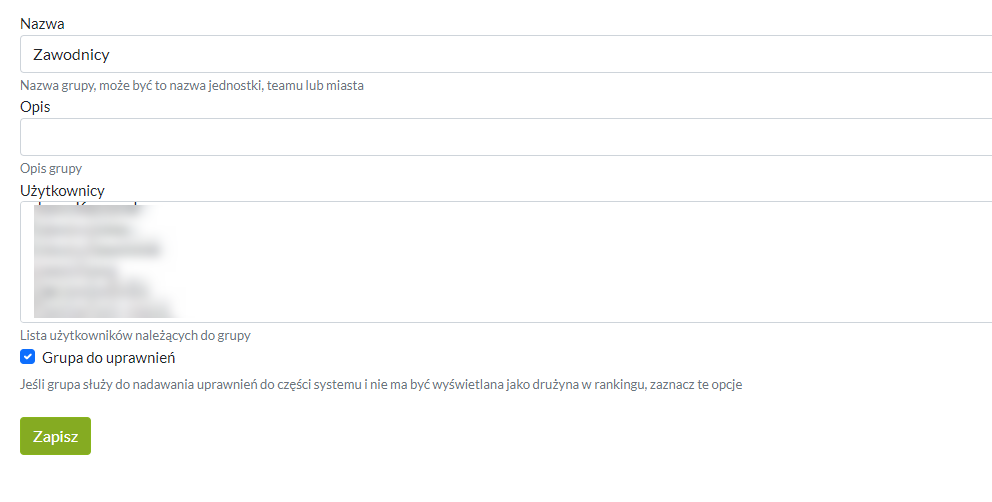Focus the empty Opis input field
Viewport: 992px width, 502px height.
pyautogui.click(x=500, y=137)
